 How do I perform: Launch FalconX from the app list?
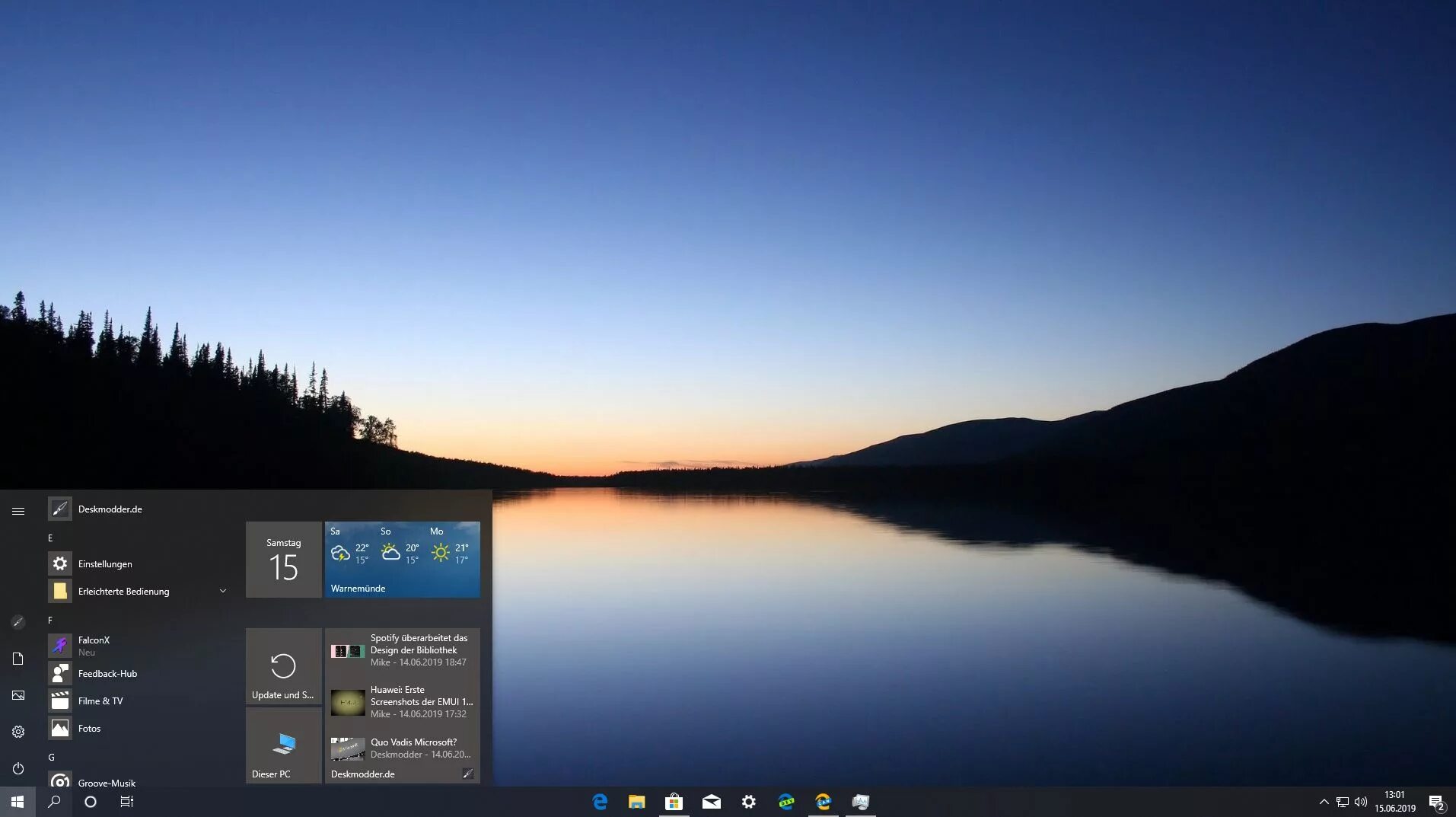click(x=139, y=646)
